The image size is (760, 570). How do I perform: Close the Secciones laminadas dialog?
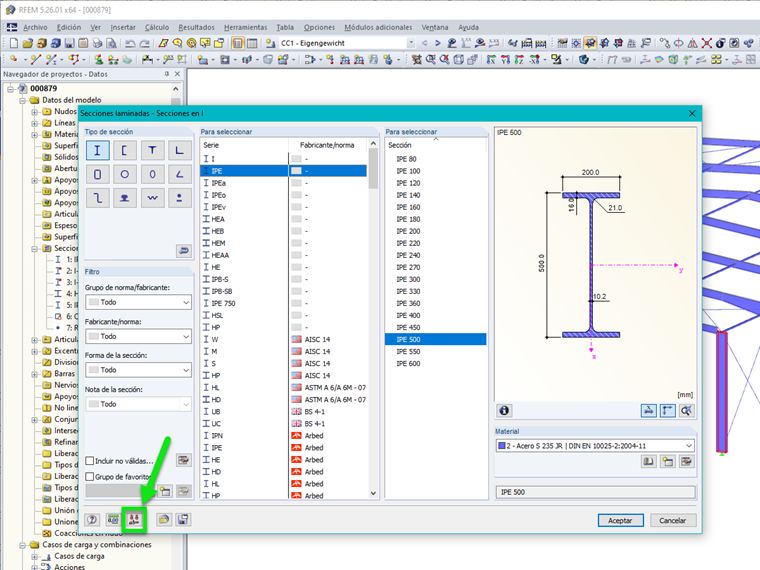692,113
